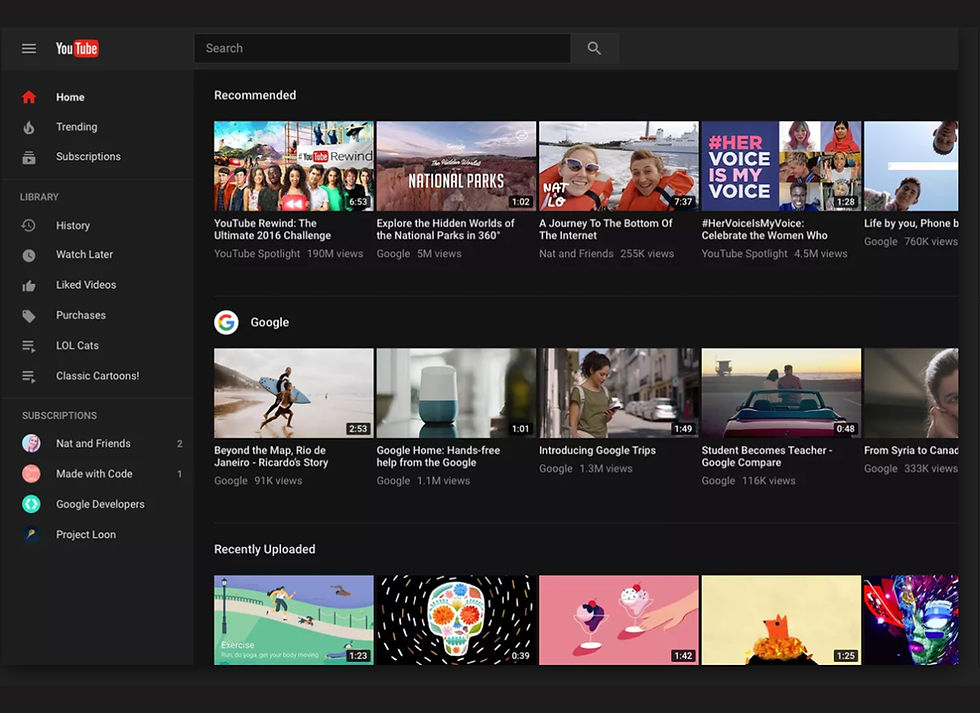This screenshot has width=980, height=713.
Task: Play the National Parks 360 thumbnail
Action: tap(456, 166)
